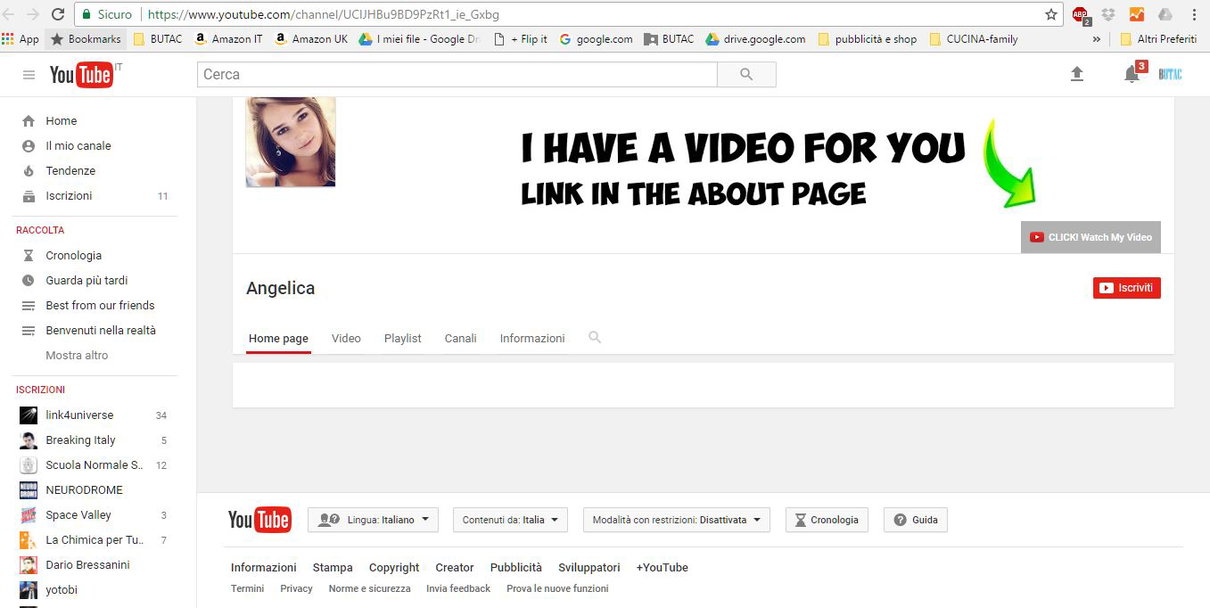Open pubblicità e shop bookmark folder
Image resolution: width=1210 pixels, height=608 pixels.
867,39
